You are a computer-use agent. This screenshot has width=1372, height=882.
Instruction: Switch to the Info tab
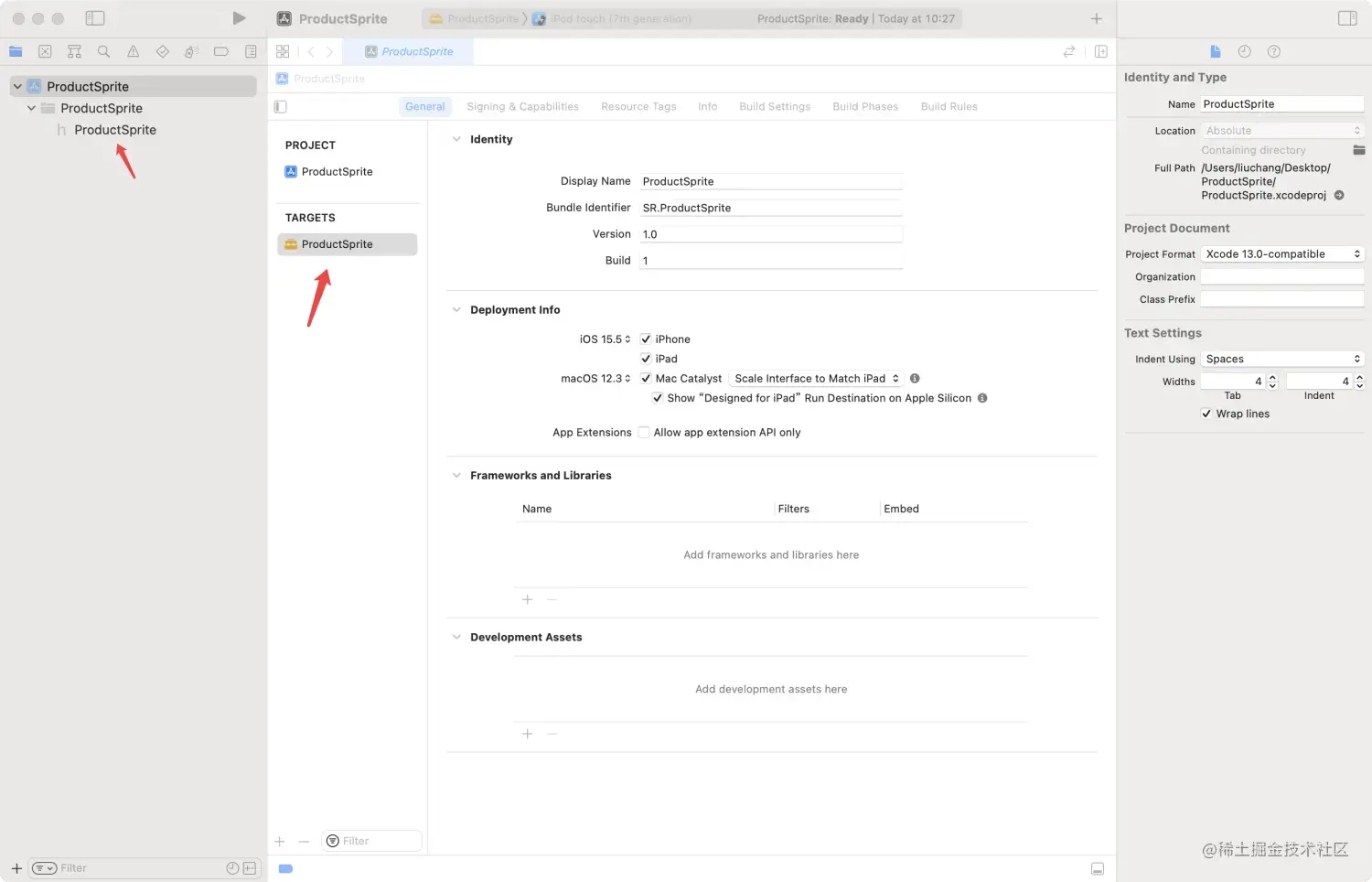[x=707, y=107]
